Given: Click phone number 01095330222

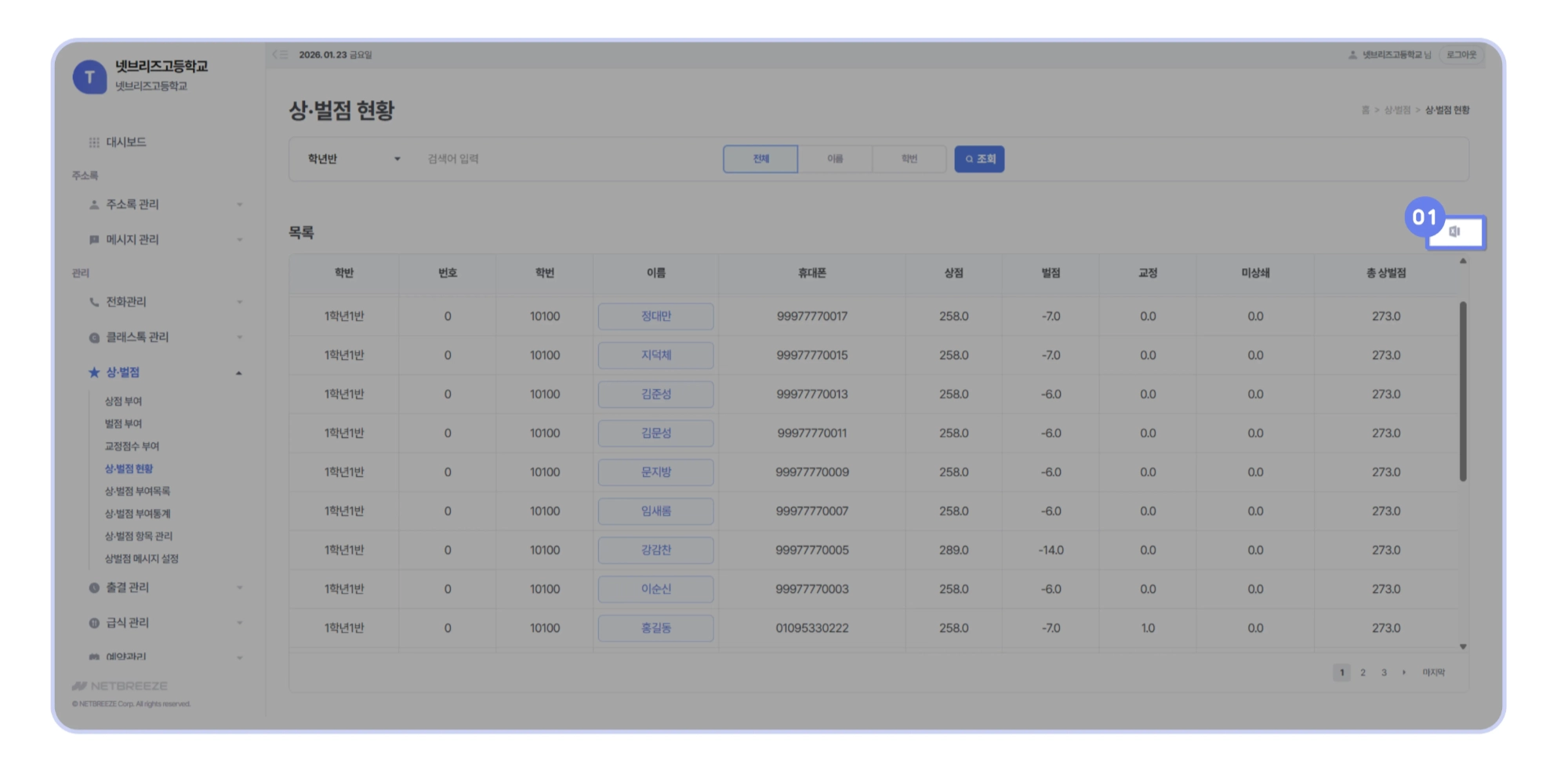Looking at the screenshot, I should 812,628.
